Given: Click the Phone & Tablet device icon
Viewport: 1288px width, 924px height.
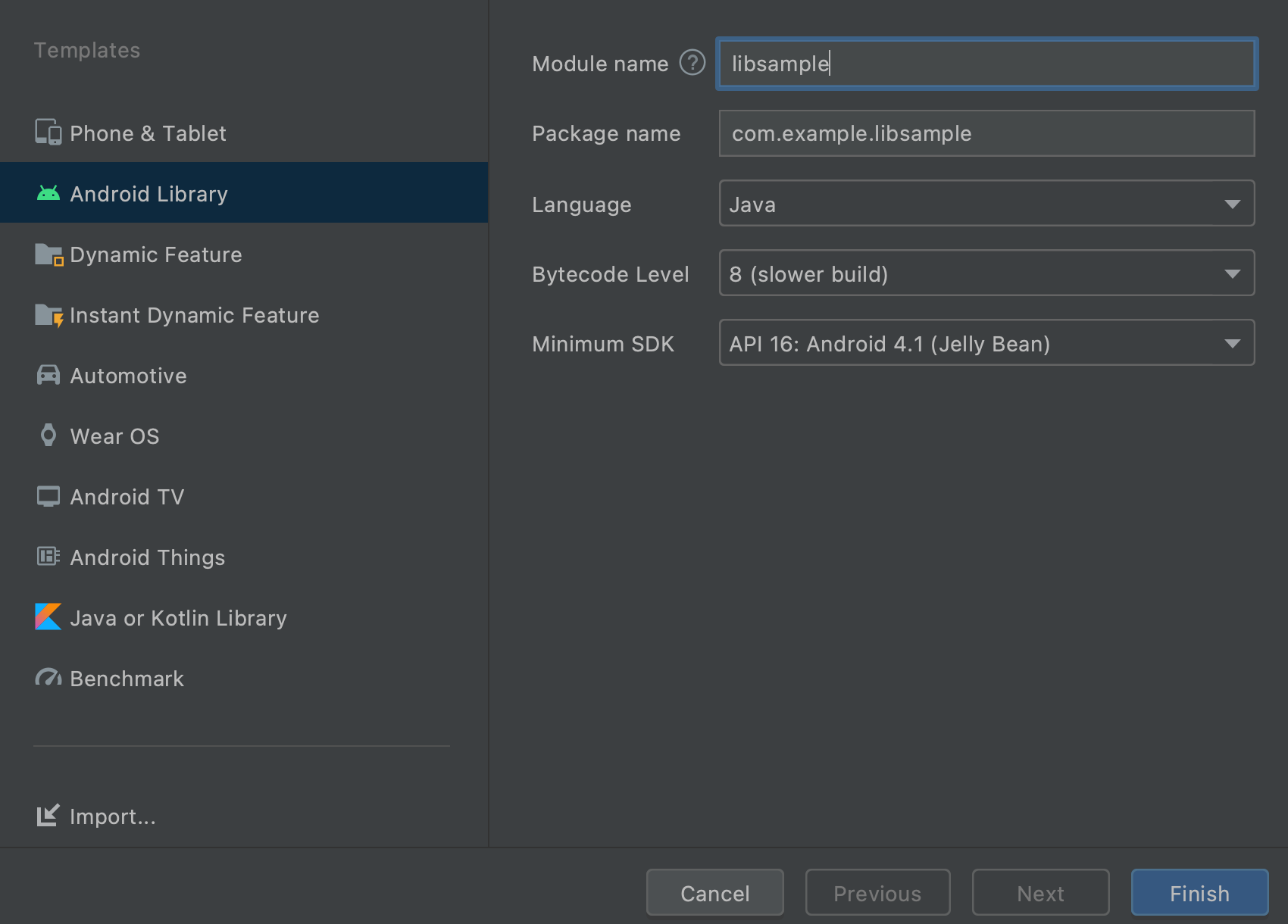Looking at the screenshot, I should pos(48,133).
